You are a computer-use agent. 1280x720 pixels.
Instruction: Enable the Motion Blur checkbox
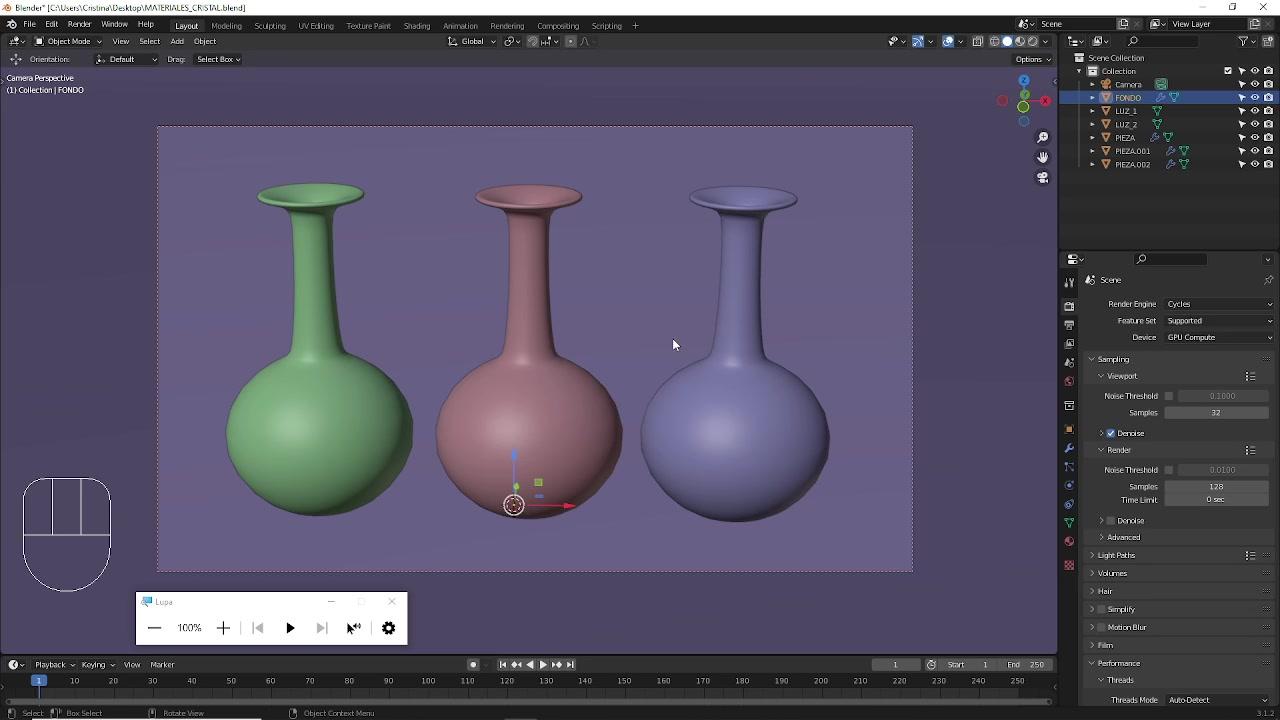coord(1101,627)
